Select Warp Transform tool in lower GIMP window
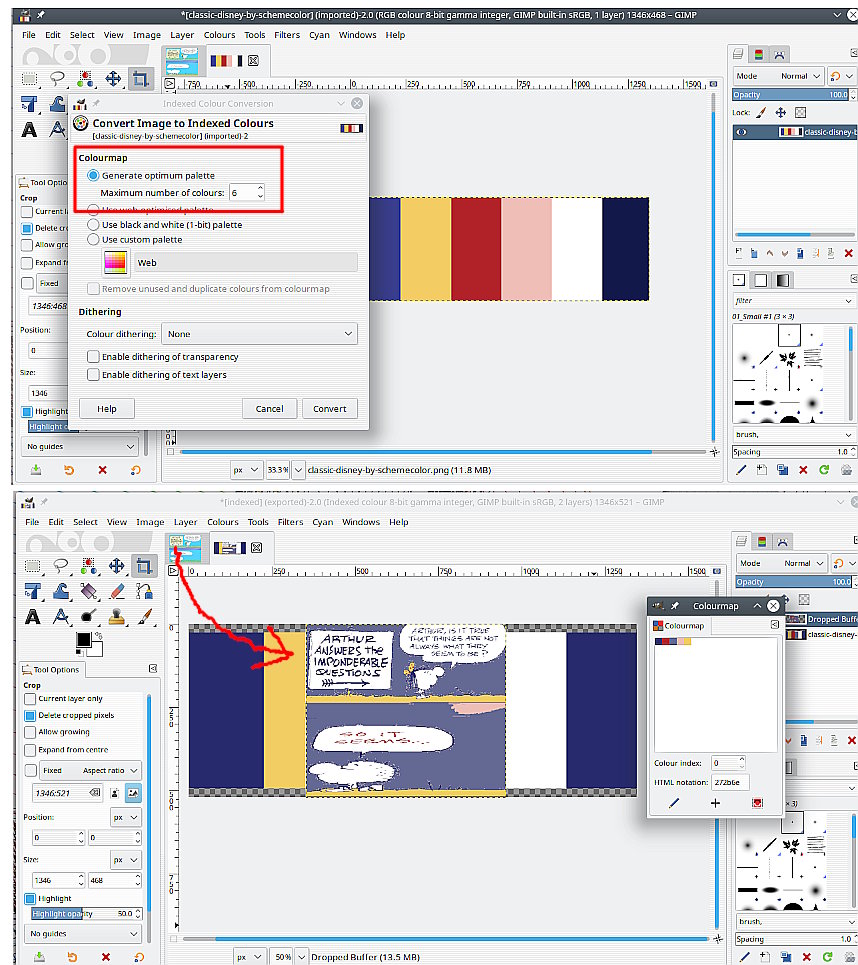 (60, 591)
